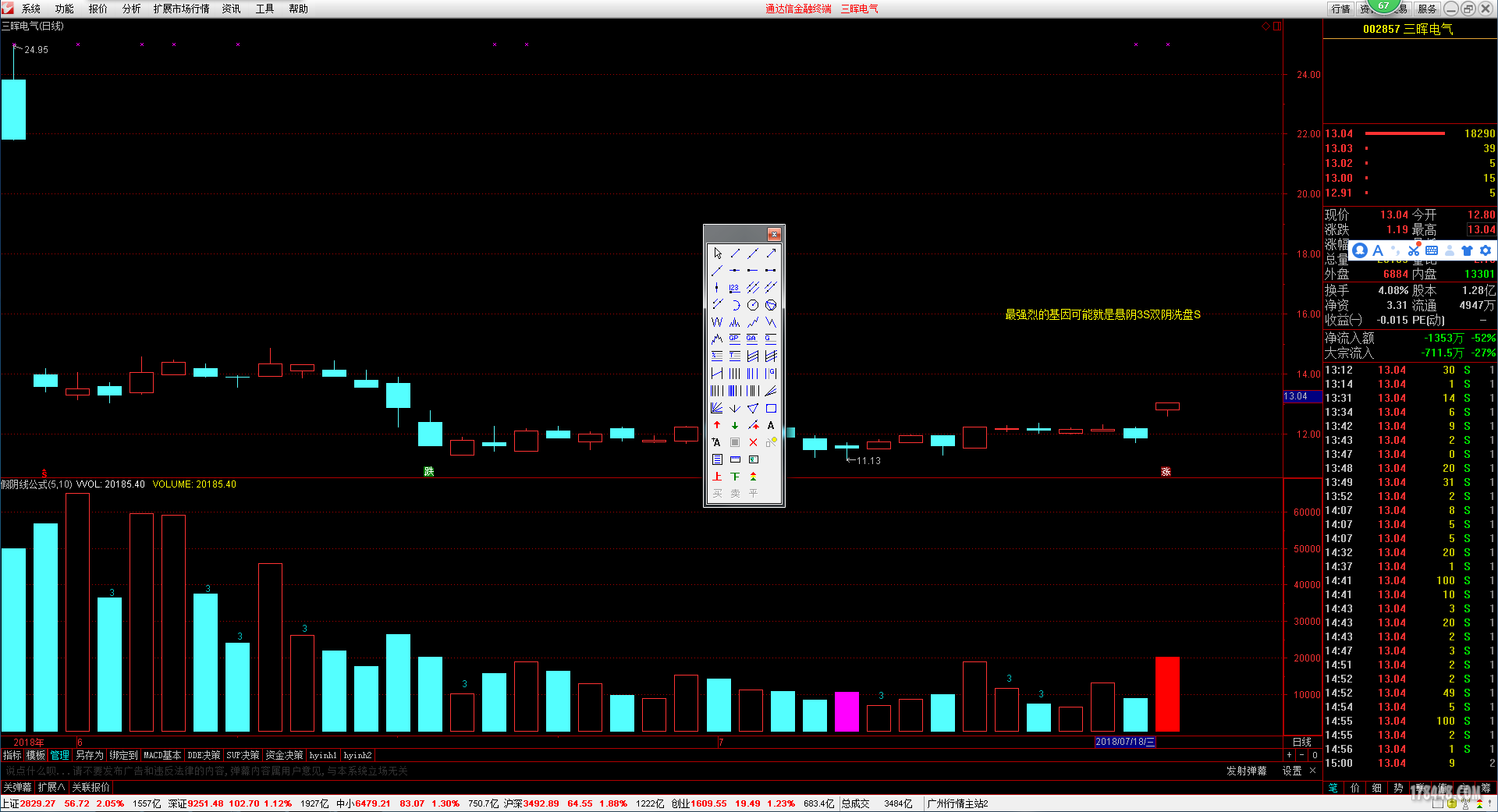Viewport: 1498px width, 812px height.
Task: Place a red up arrow marker
Action: pyautogui.click(x=717, y=425)
